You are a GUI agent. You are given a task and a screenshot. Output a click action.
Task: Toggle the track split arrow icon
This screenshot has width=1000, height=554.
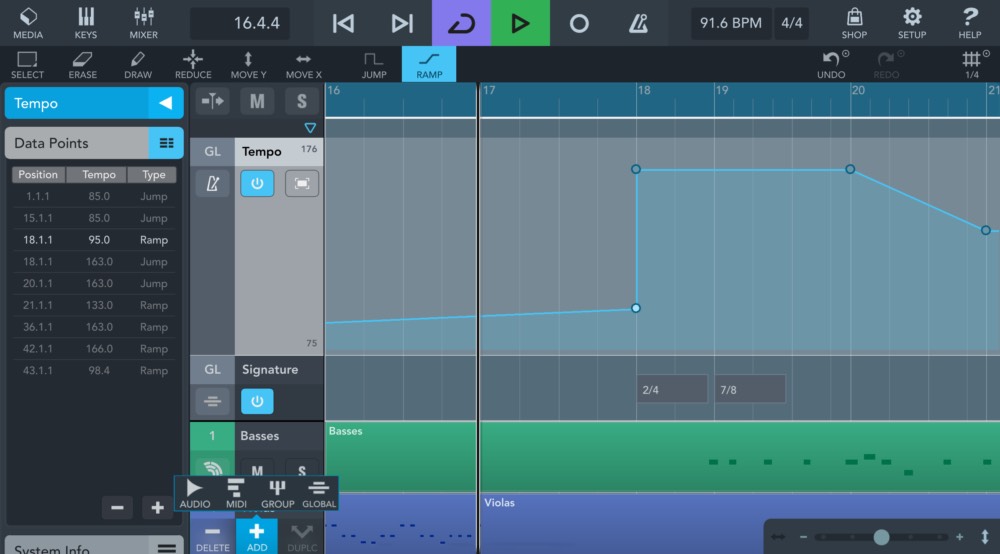pos(212,101)
